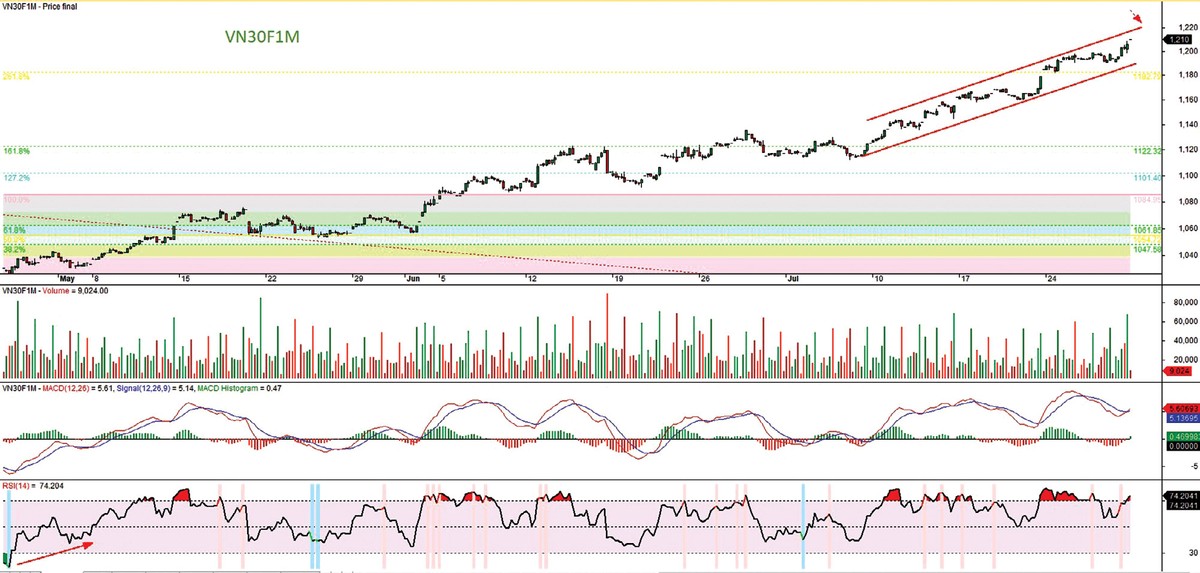Click the blue Signal value tag 5.13695
The image size is (1200, 573).
(x=1177, y=418)
